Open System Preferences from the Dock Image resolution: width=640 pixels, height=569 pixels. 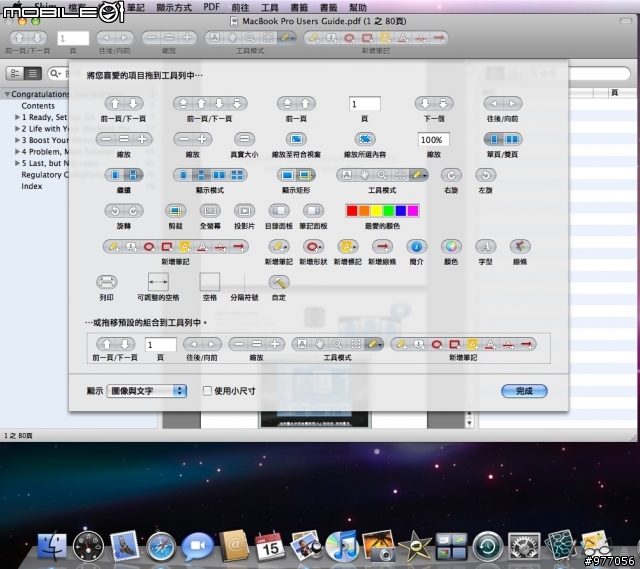click(524, 546)
